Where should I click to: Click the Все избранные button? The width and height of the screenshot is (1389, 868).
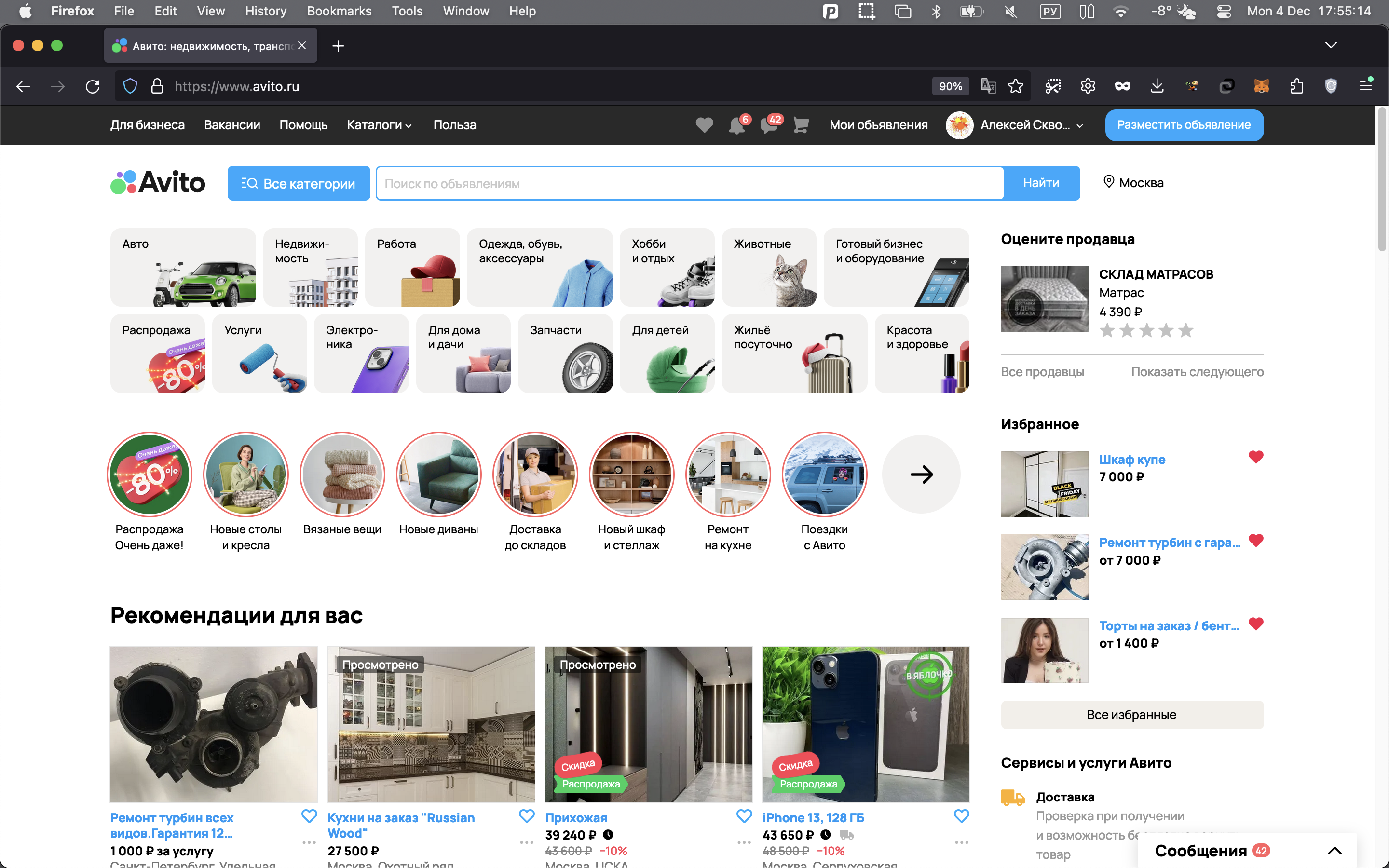click(x=1131, y=715)
